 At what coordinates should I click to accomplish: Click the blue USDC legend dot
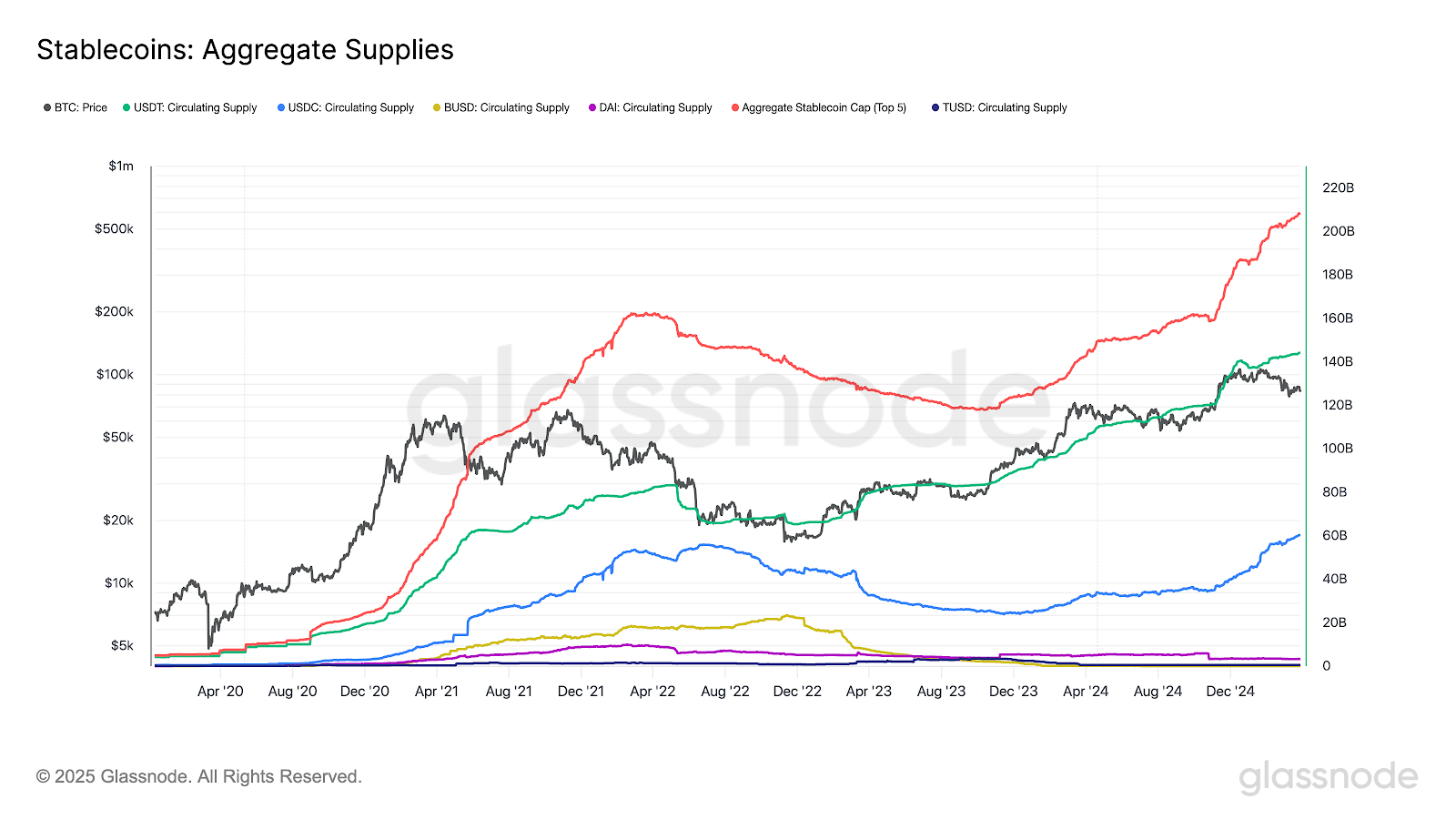tap(281, 107)
